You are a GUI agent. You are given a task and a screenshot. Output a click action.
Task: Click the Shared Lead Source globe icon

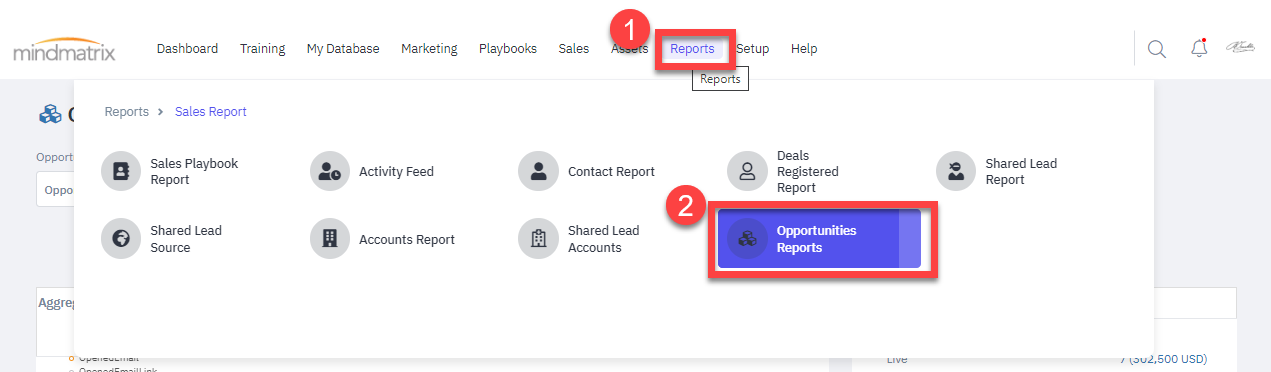tap(122, 238)
